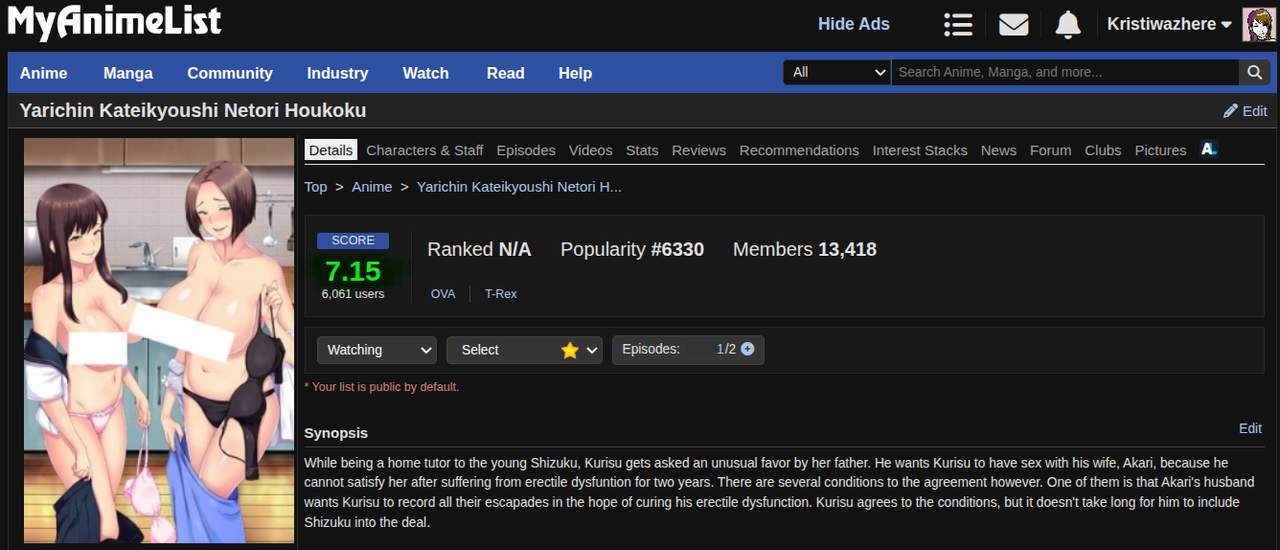This screenshot has width=1280, height=550.
Task: Switch to the Stats tab
Action: (642, 150)
